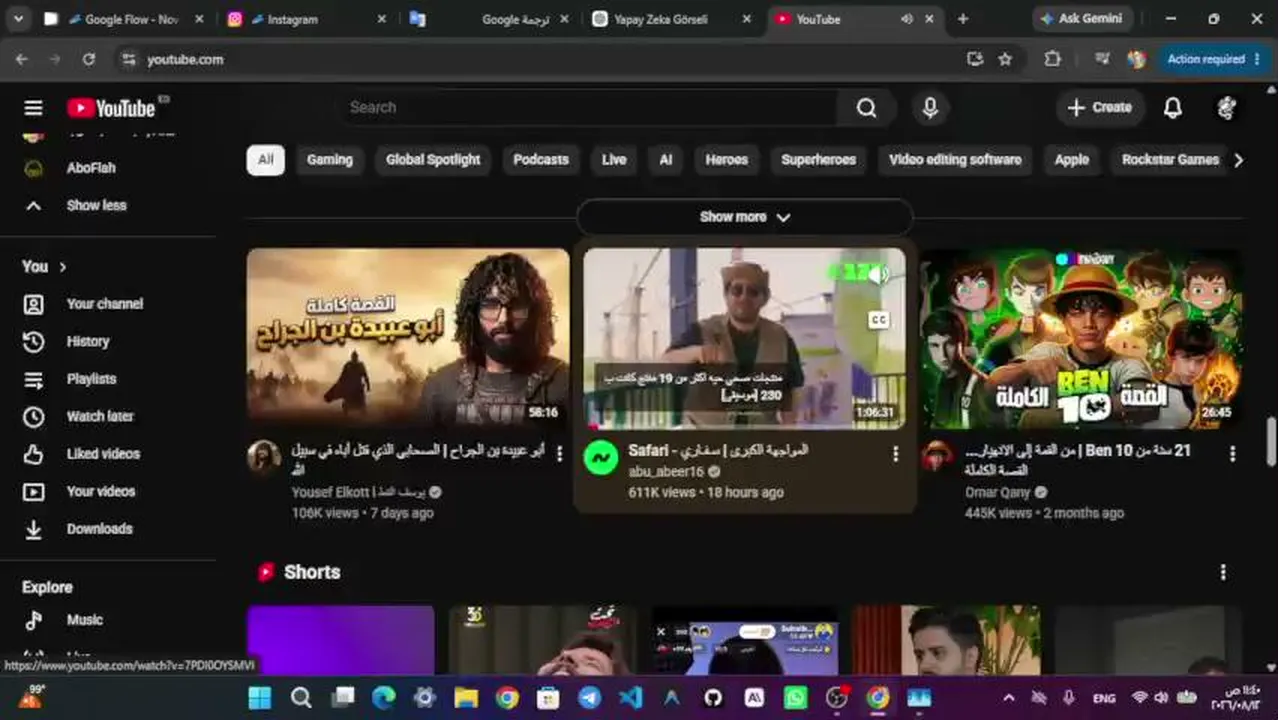
Task: Click the Shorts section heading
Action: (312, 572)
